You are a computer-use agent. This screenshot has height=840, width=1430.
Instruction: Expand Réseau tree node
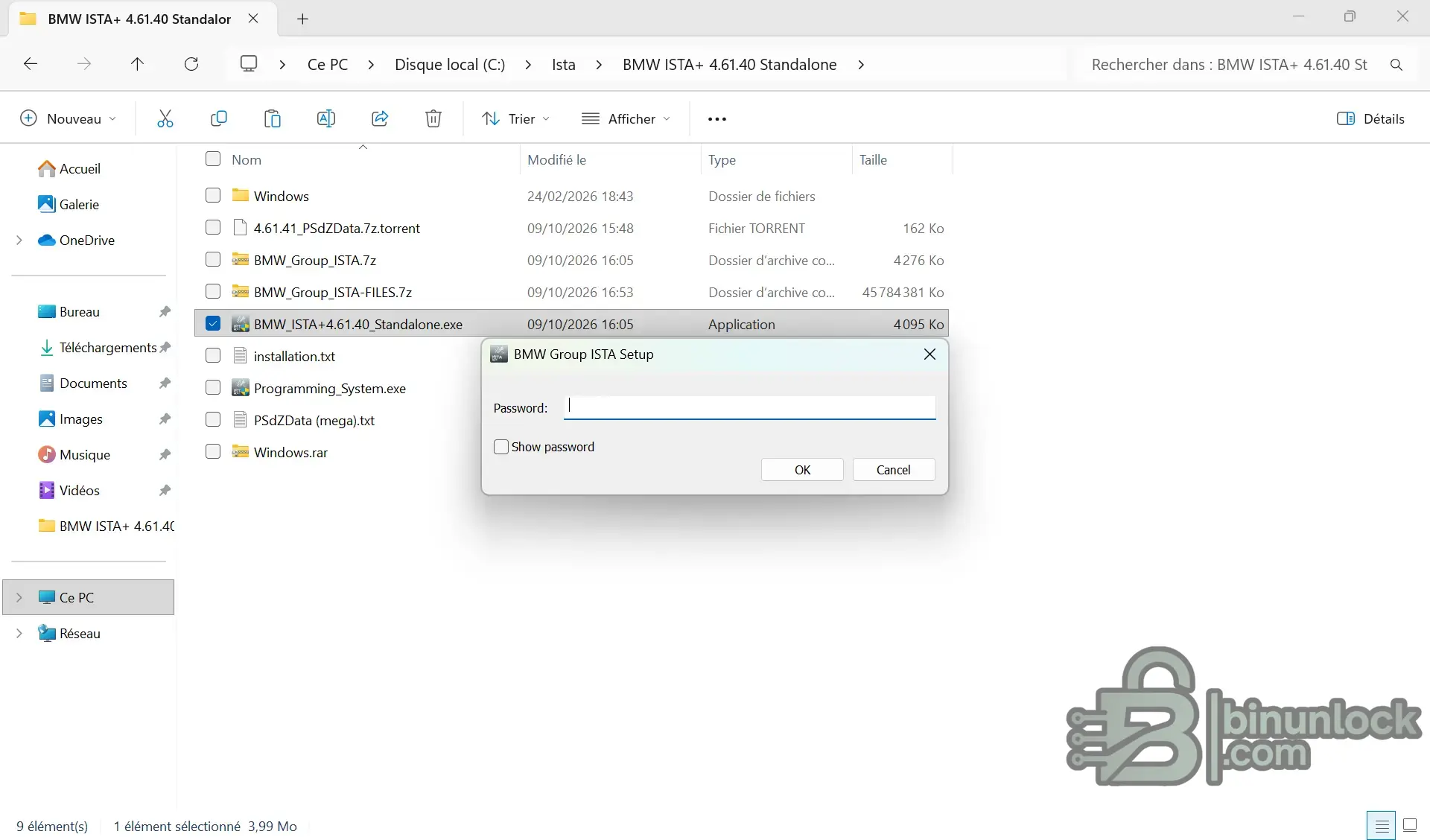[x=19, y=633]
